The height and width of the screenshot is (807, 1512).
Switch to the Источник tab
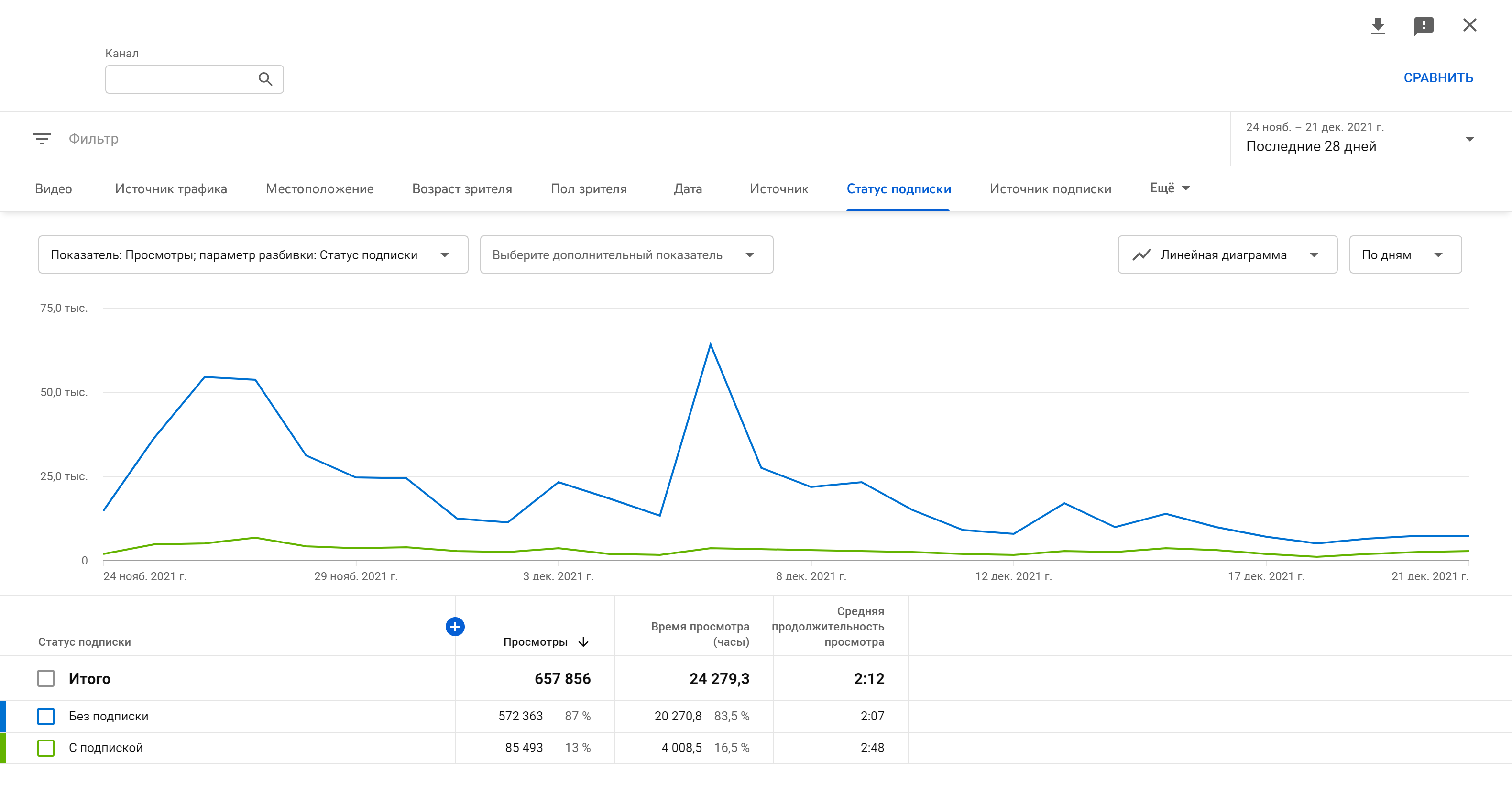pos(778,189)
